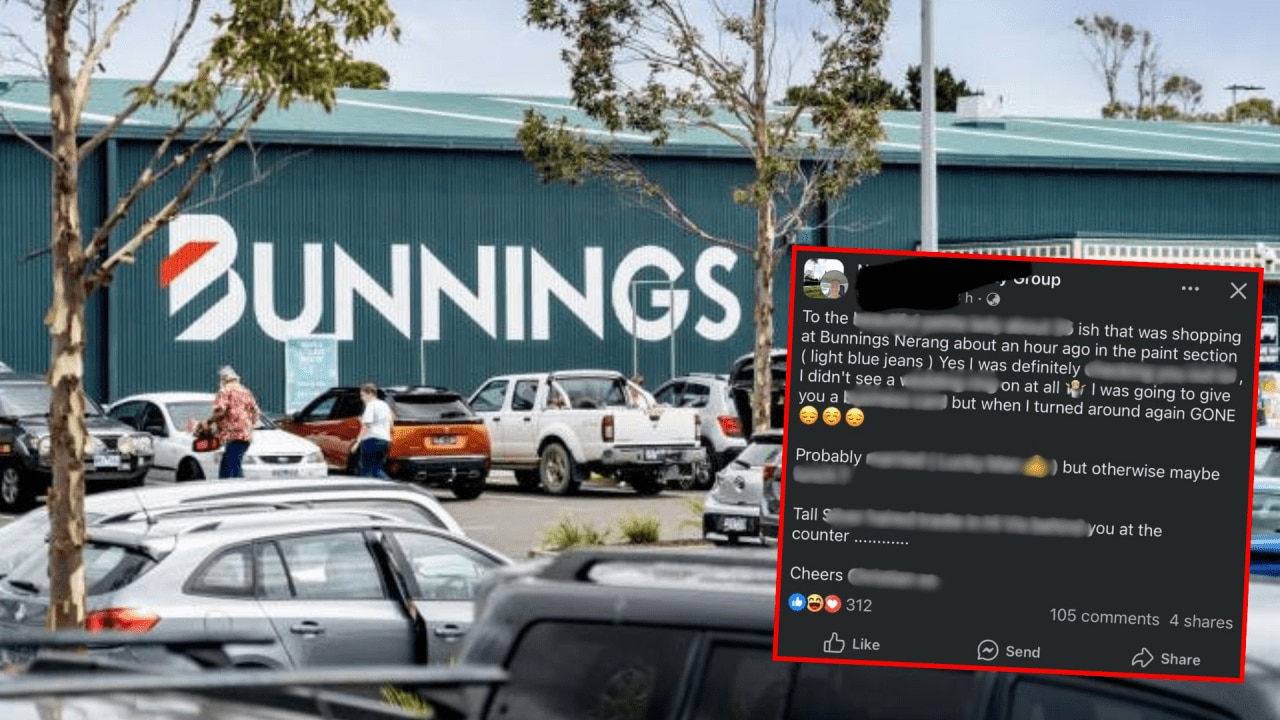Open the three-dot post options menu

(1190, 289)
